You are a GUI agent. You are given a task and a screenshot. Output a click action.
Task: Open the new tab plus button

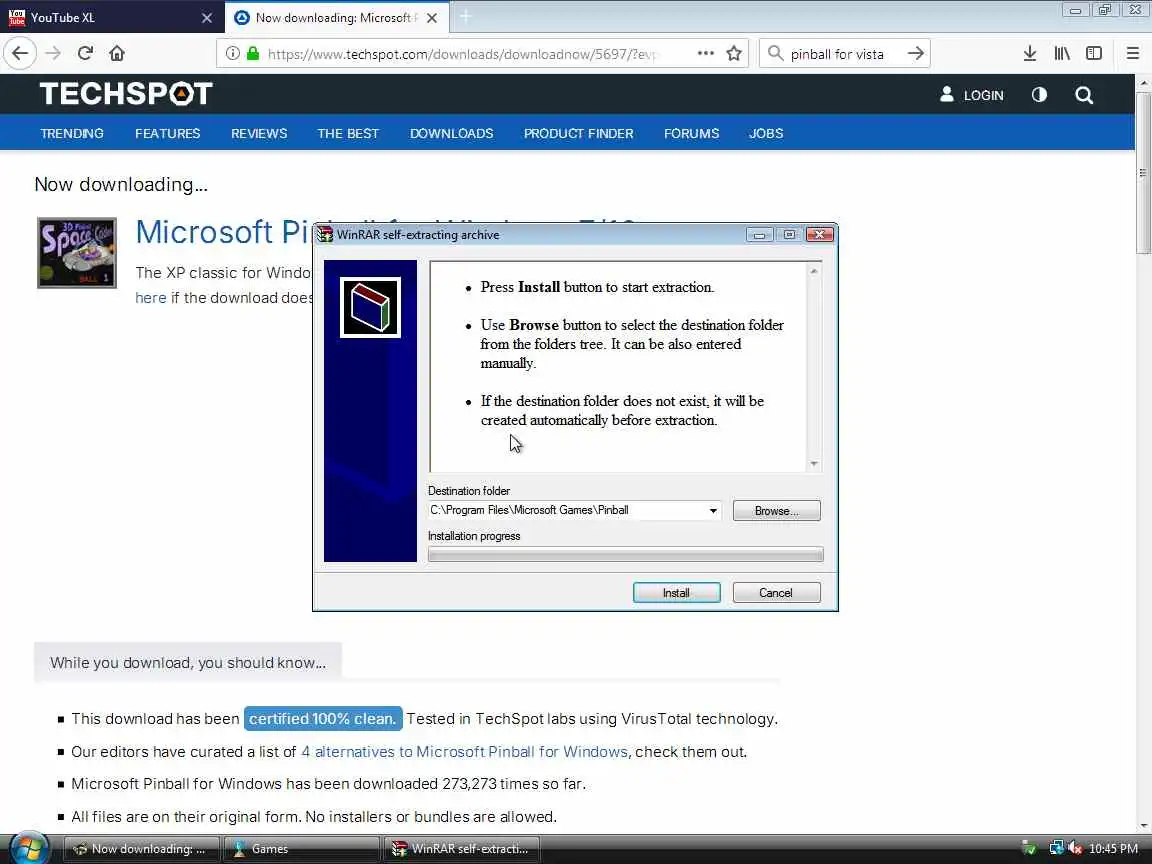(x=466, y=17)
